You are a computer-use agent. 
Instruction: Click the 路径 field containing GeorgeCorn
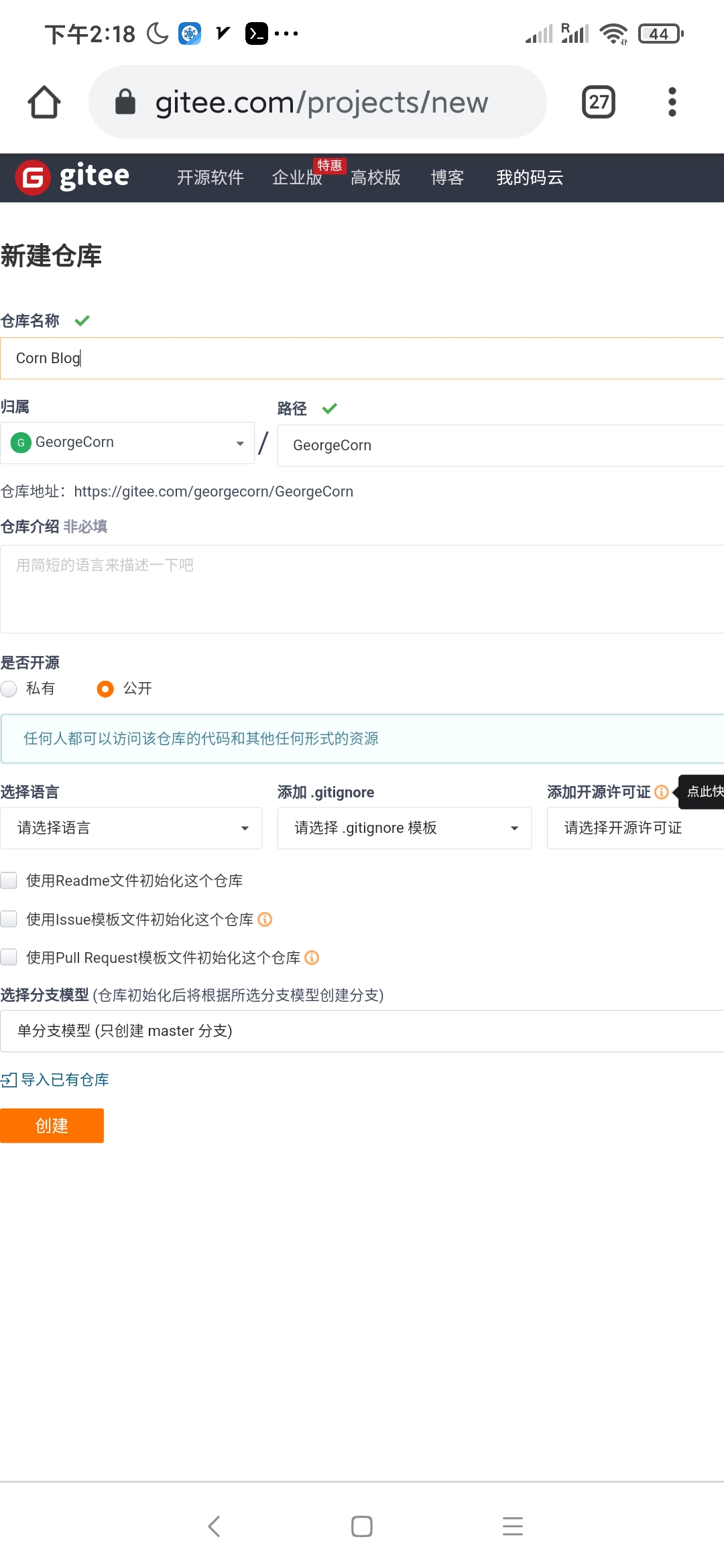click(500, 446)
